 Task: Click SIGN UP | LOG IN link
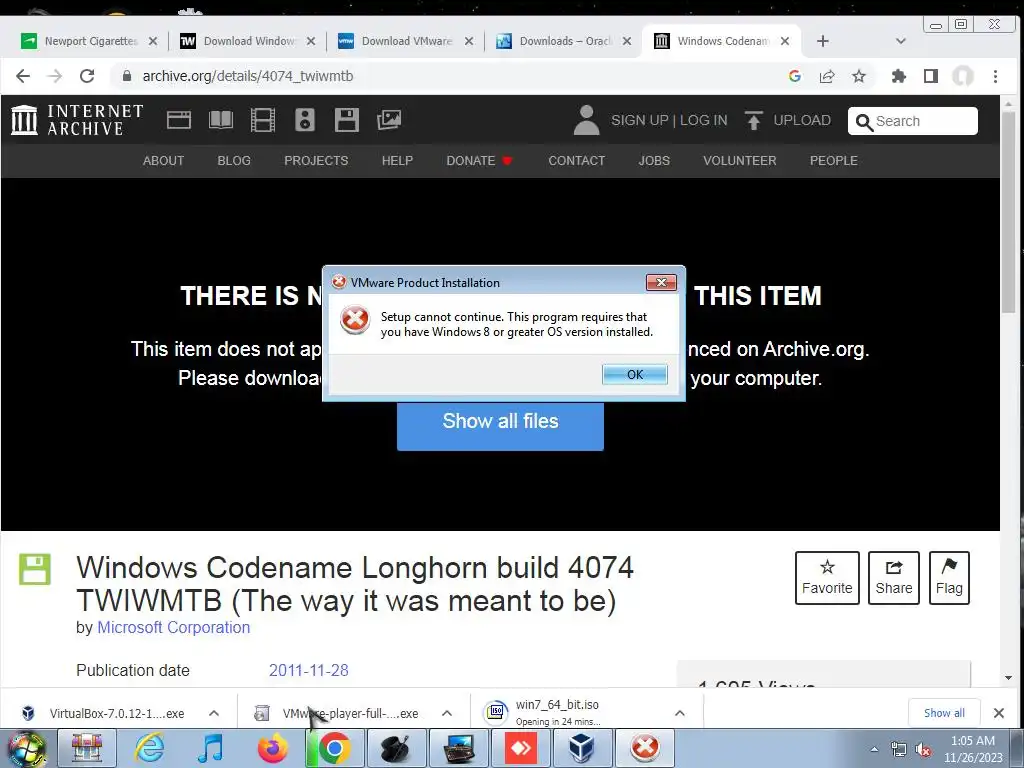(669, 120)
